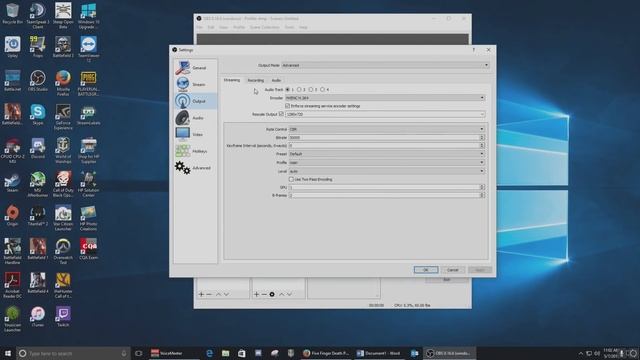Select audio track 4 radio button
This screenshot has width=640, height=360.
(x=322, y=89)
